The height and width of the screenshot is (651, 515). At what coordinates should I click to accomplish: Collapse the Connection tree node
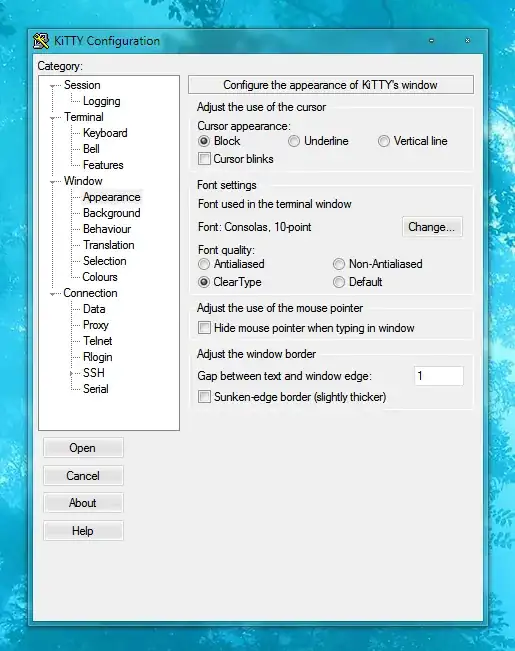[53, 294]
